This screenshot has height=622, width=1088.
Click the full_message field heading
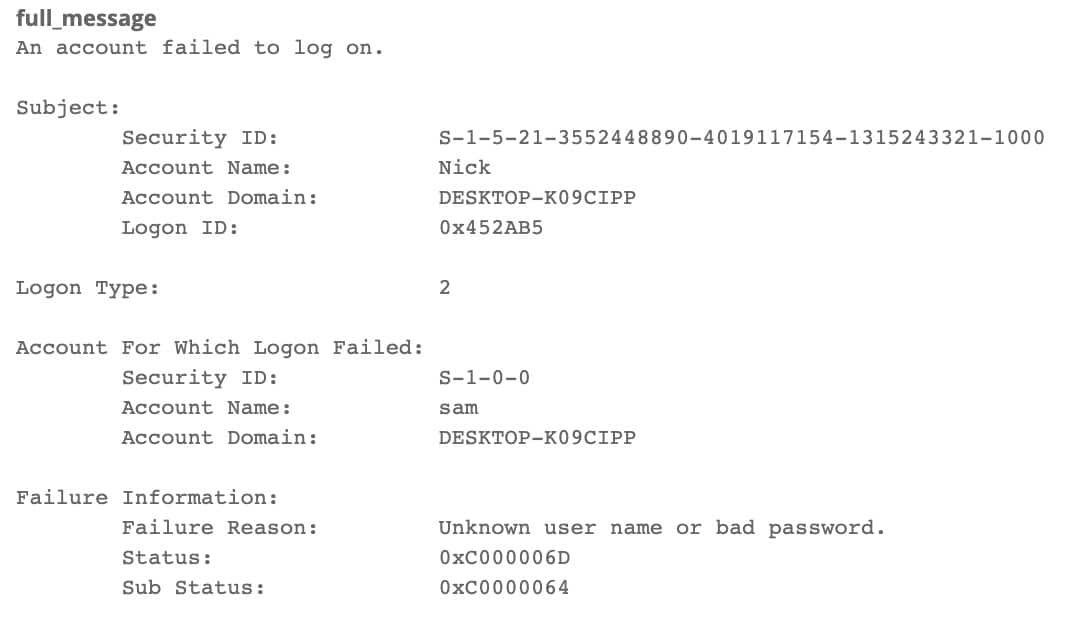pos(86,19)
